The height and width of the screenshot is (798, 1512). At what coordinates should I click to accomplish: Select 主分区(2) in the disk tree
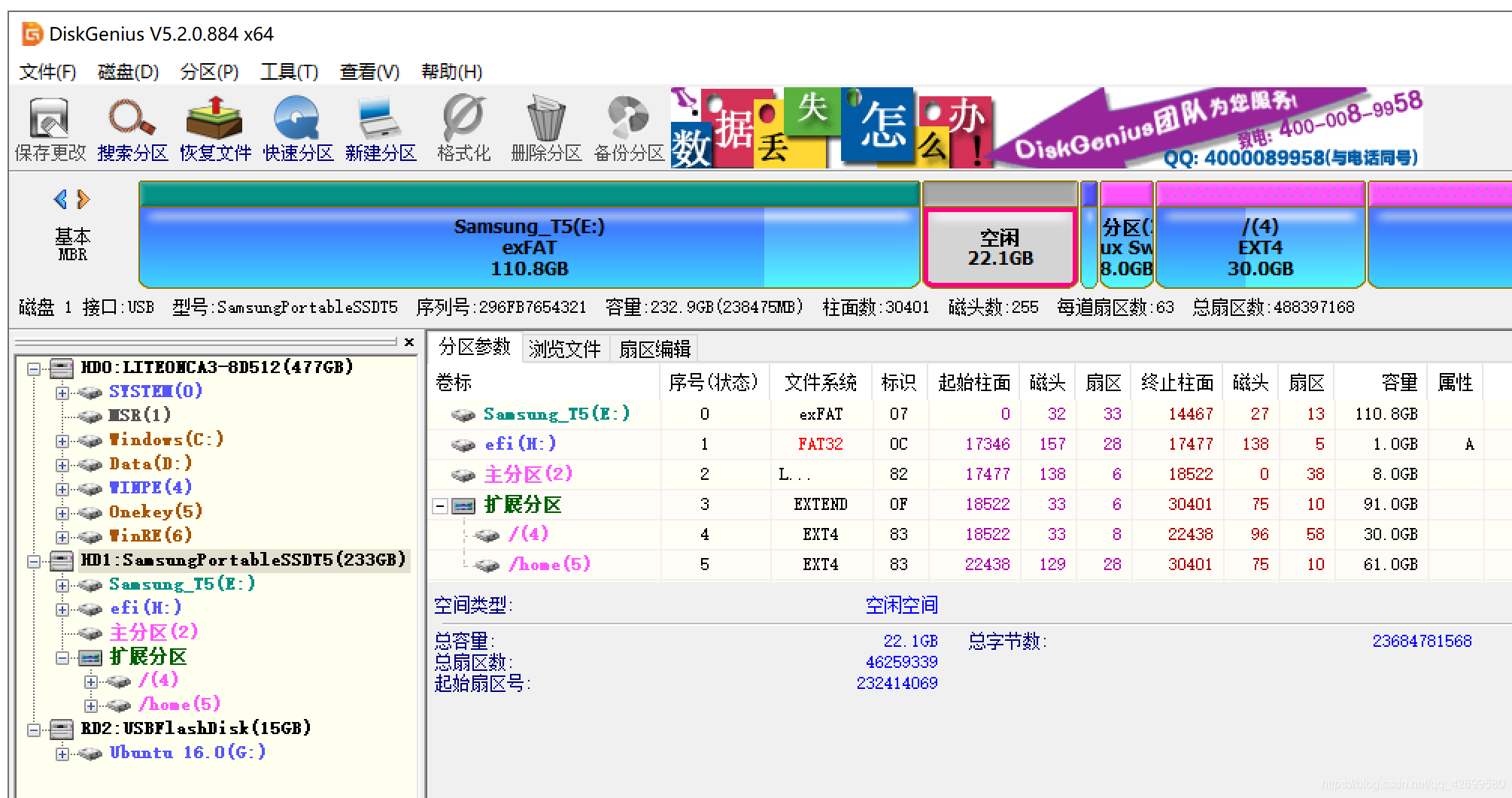coord(153,633)
